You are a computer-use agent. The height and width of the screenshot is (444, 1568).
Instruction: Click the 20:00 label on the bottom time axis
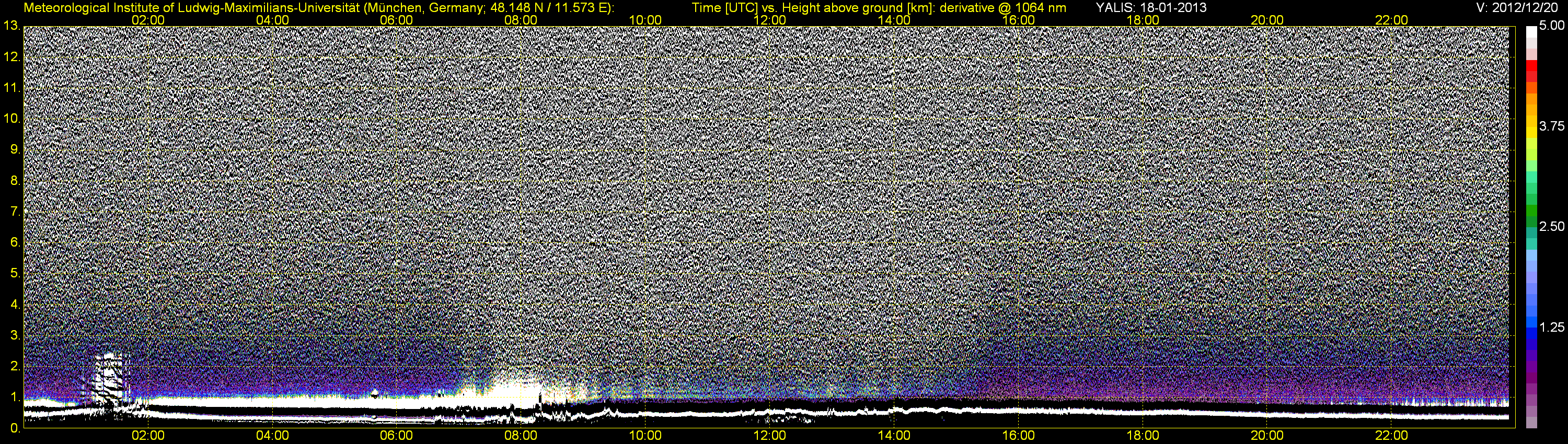tap(1267, 436)
